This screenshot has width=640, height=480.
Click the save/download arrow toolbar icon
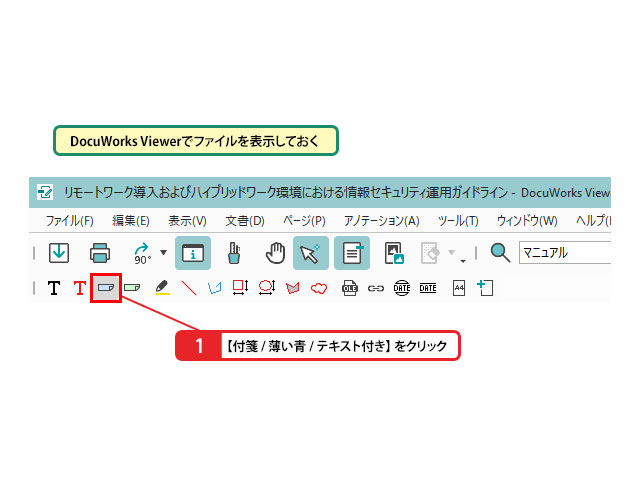coord(59,253)
